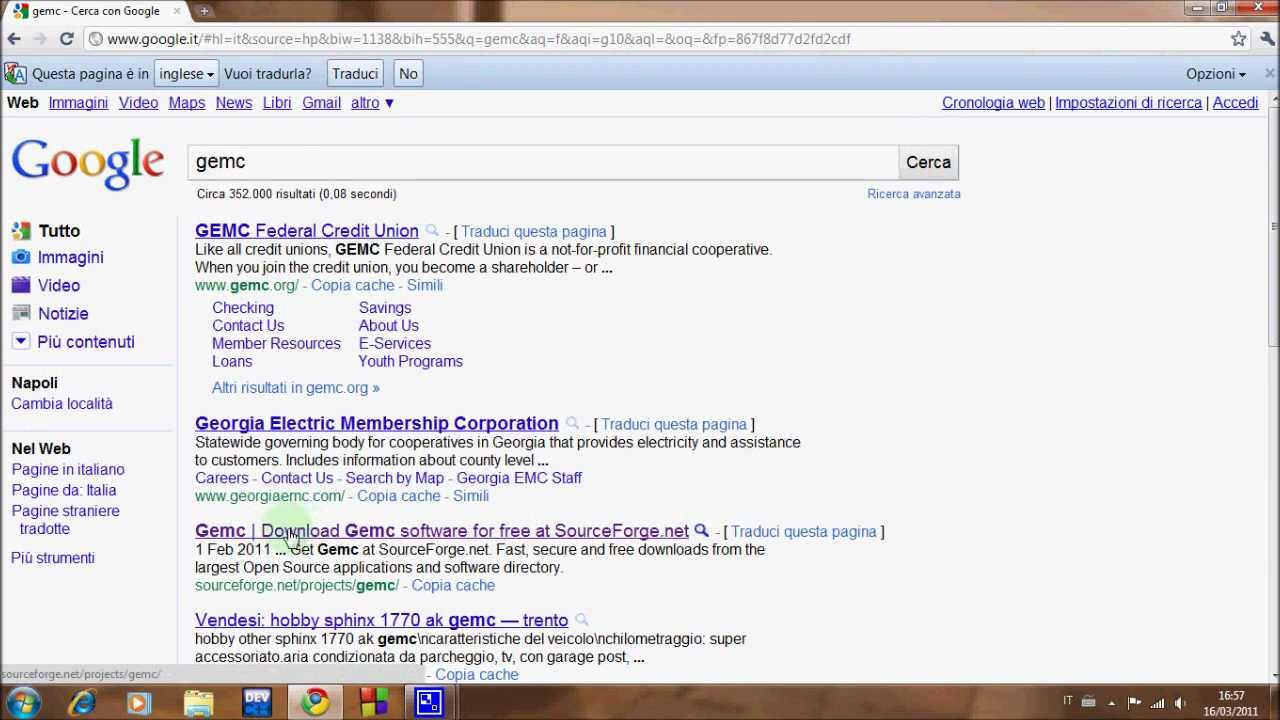Expand the altro menu

372,103
